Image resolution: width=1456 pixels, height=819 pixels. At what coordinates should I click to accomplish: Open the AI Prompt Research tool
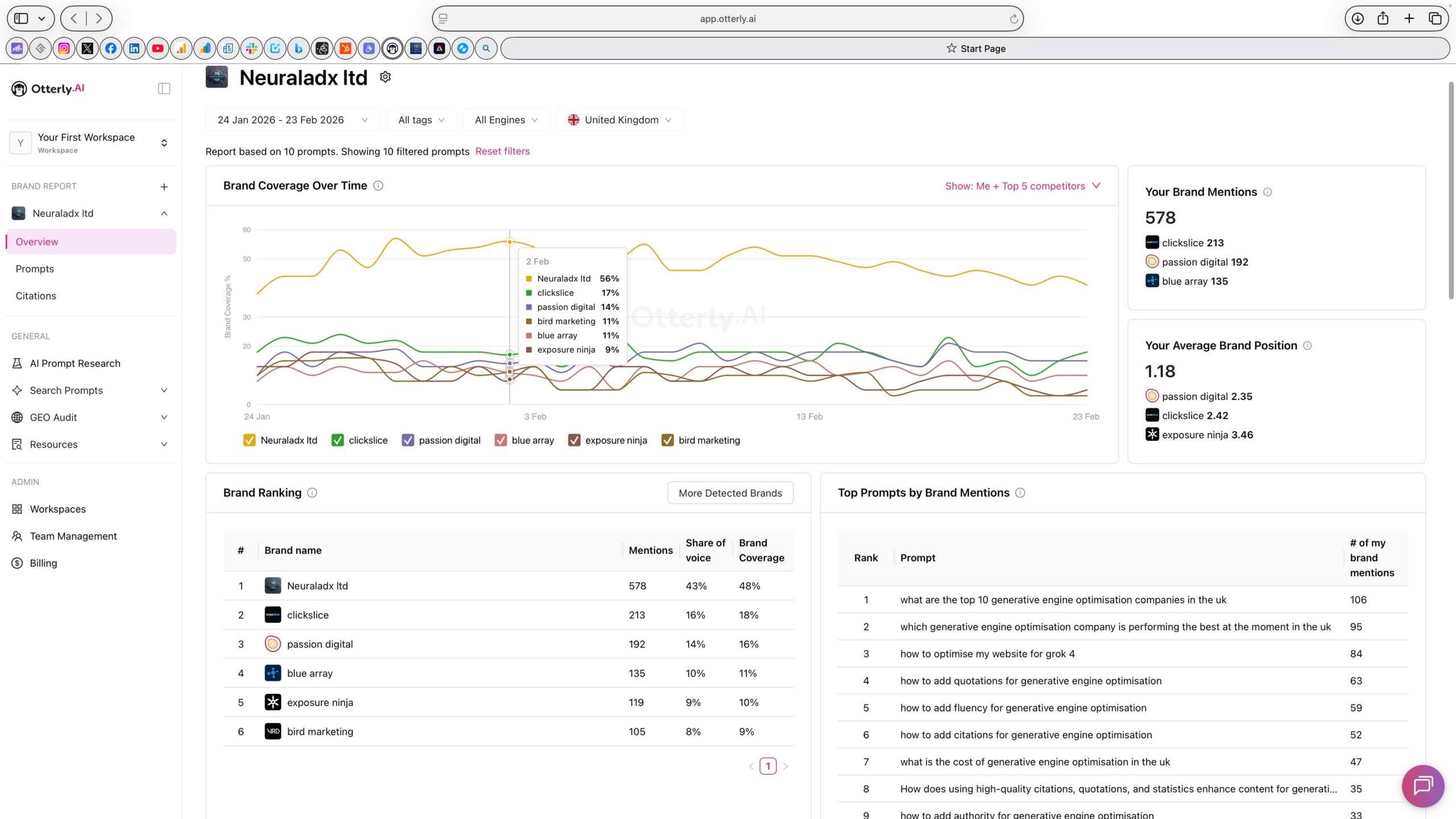[x=75, y=363]
